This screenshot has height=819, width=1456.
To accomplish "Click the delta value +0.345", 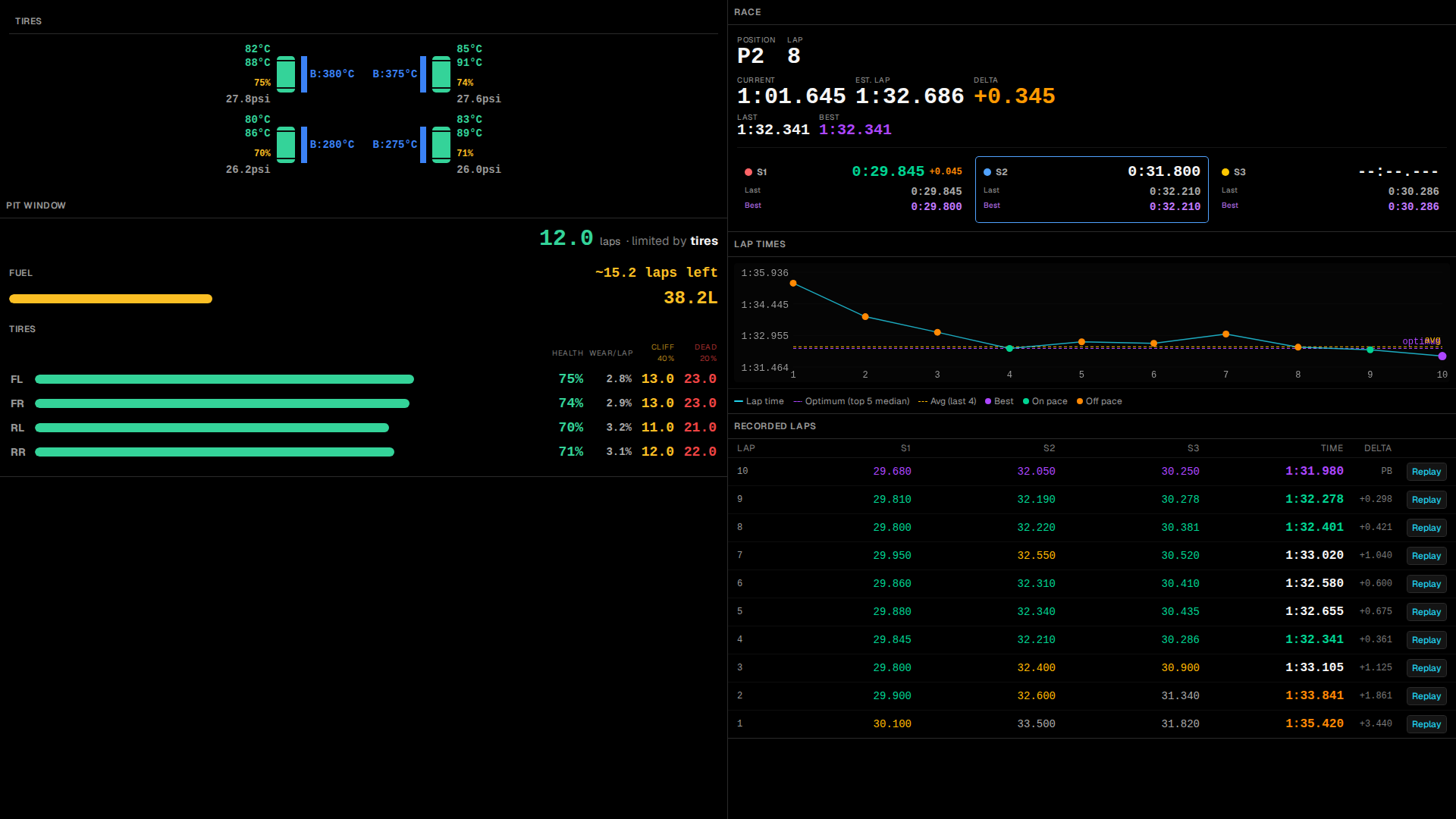I will pos(1015,96).
